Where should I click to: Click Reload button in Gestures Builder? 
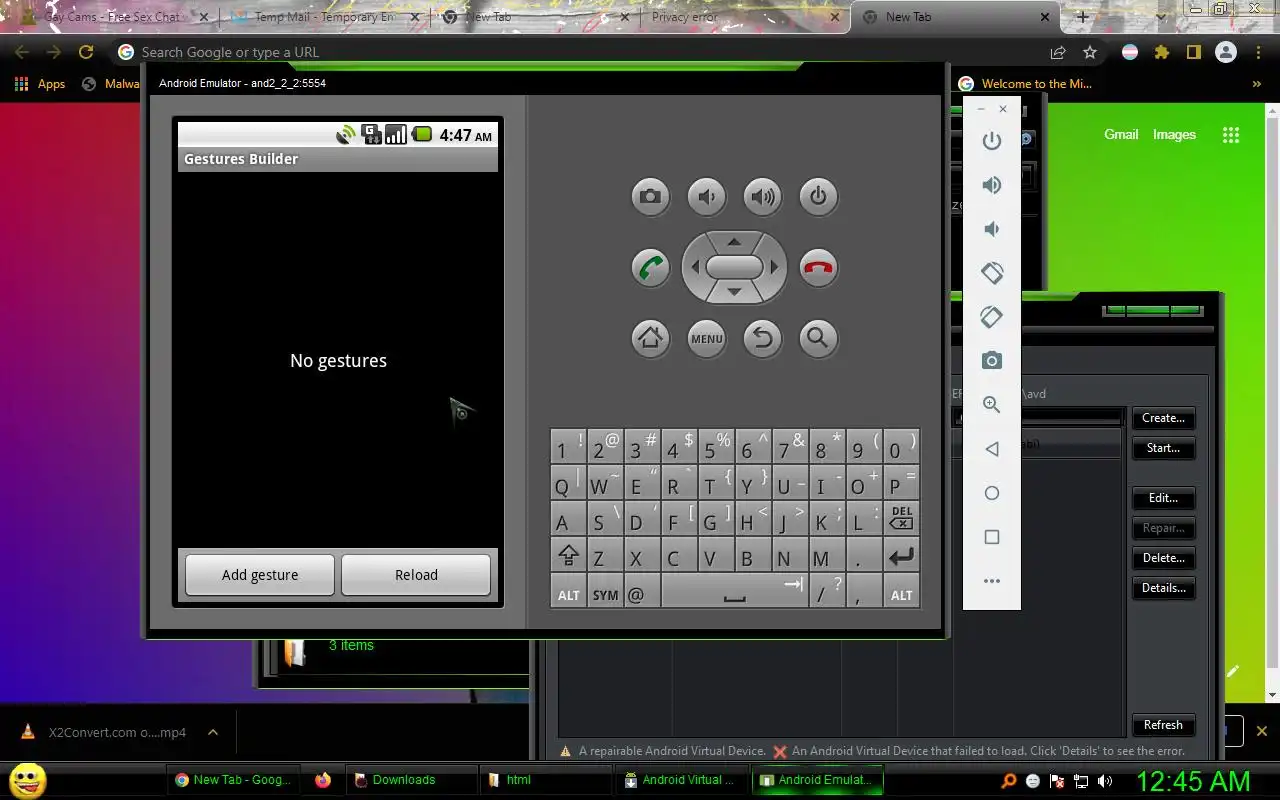click(x=416, y=575)
